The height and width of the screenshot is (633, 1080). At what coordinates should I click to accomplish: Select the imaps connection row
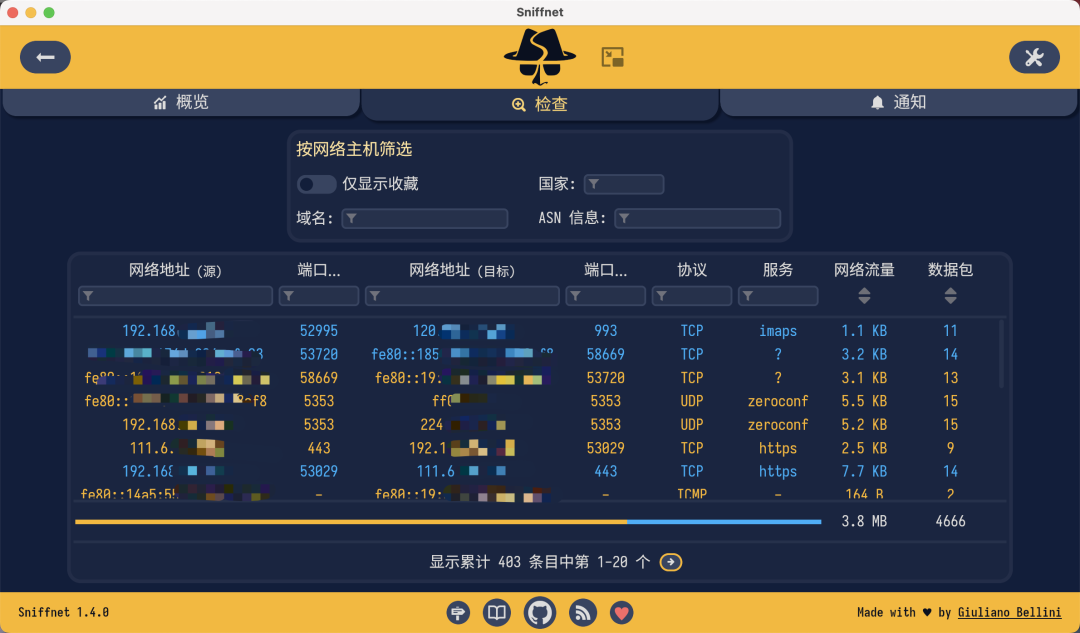(540, 331)
